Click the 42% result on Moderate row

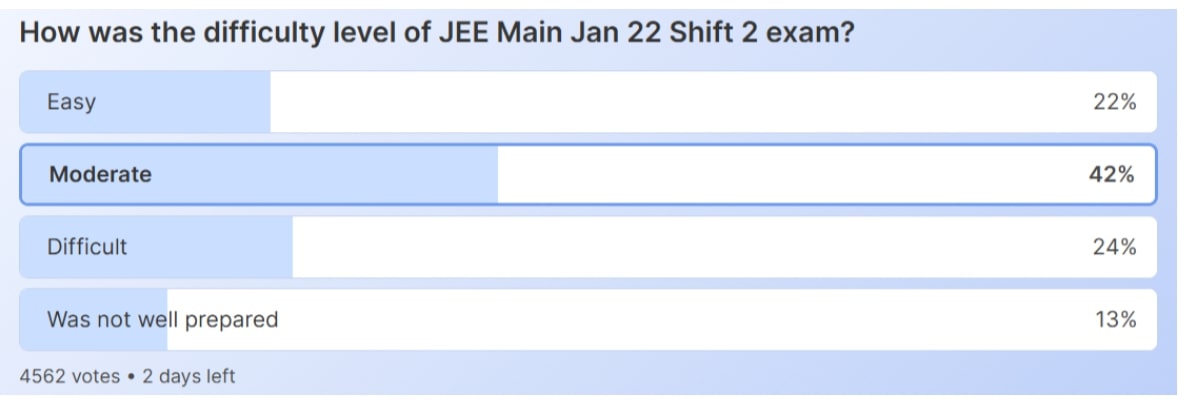click(1111, 175)
